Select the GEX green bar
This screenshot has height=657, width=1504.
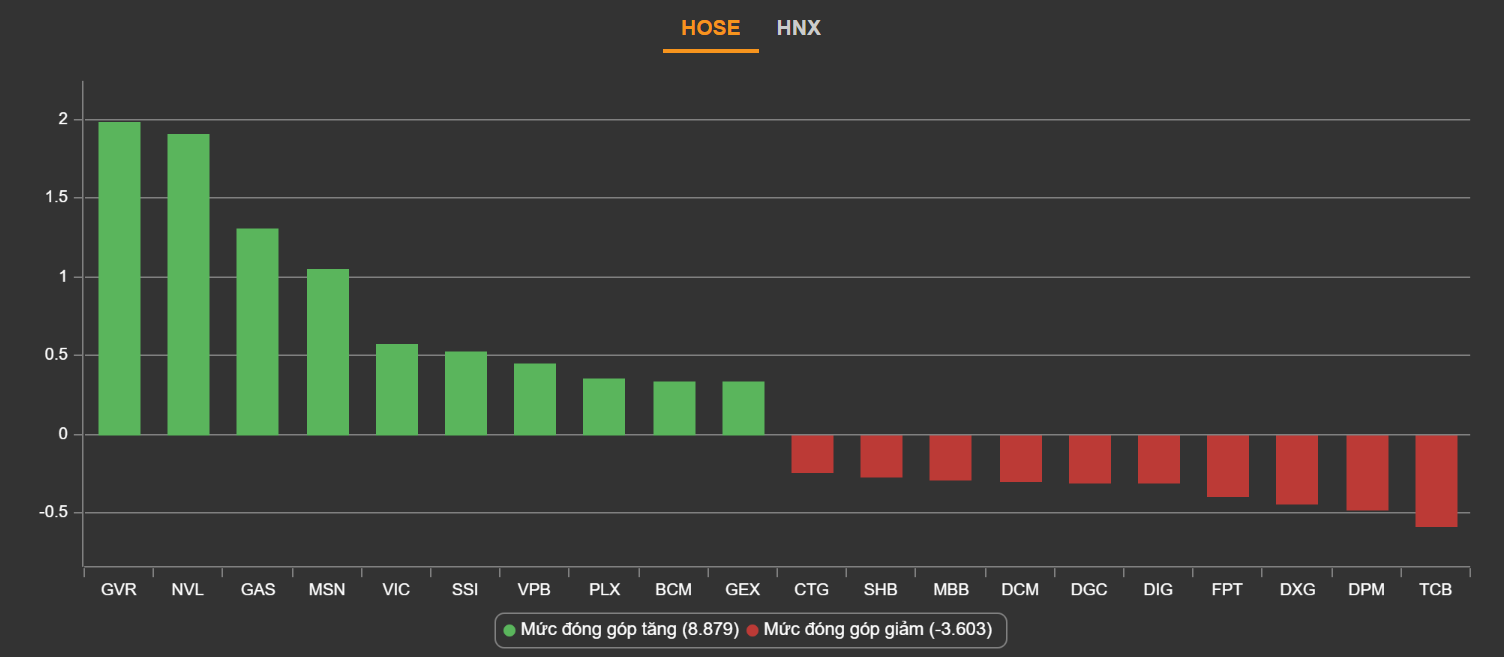[743, 408]
